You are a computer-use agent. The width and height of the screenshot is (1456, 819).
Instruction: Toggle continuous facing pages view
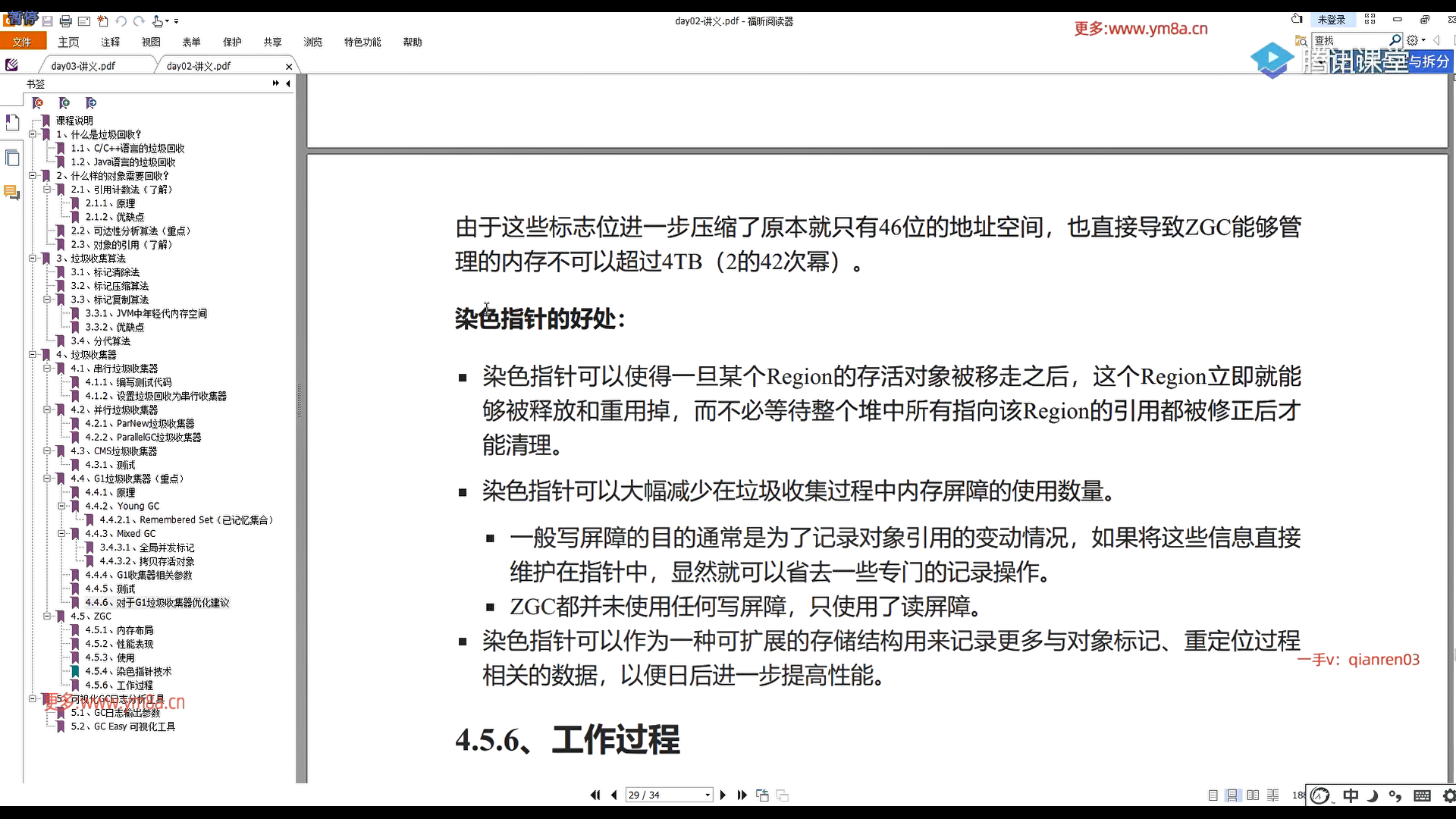point(1273,795)
